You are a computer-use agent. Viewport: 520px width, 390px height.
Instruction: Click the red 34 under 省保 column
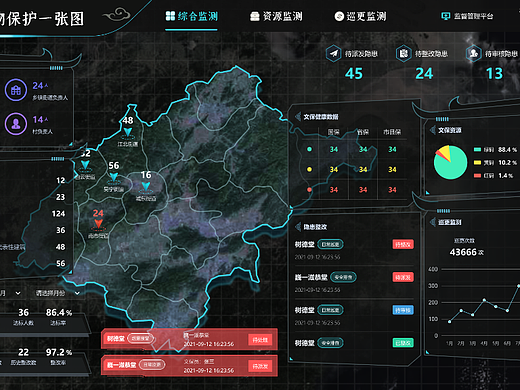(x=363, y=190)
